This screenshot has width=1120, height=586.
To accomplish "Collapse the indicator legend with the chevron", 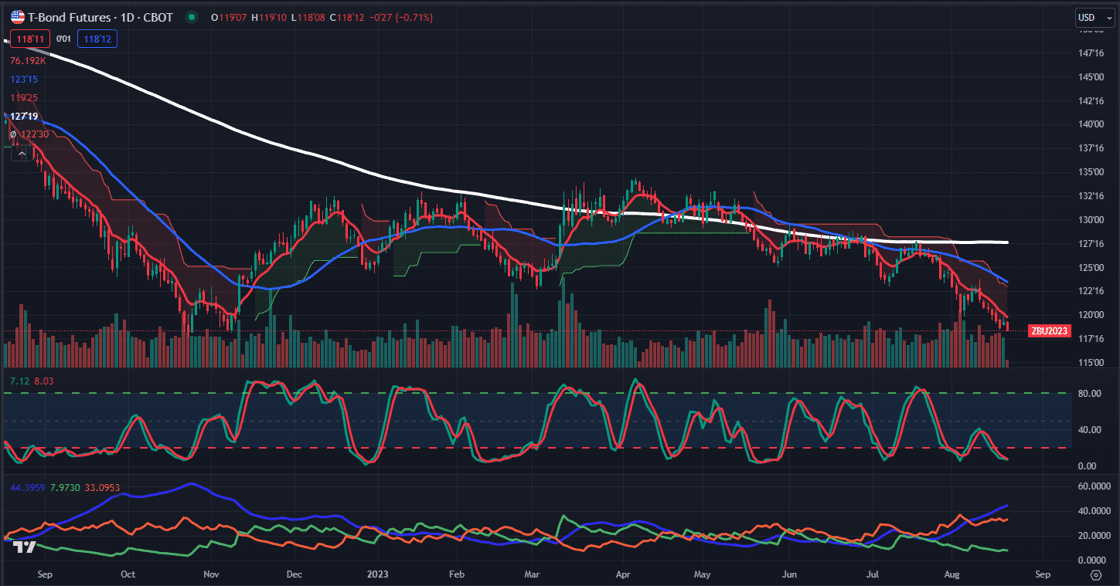I will pyautogui.click(x=22, y=154).
